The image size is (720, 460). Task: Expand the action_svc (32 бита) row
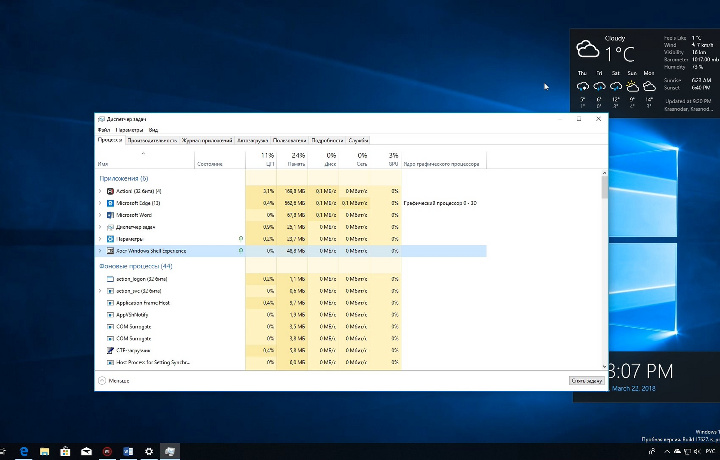pos(100,291)
